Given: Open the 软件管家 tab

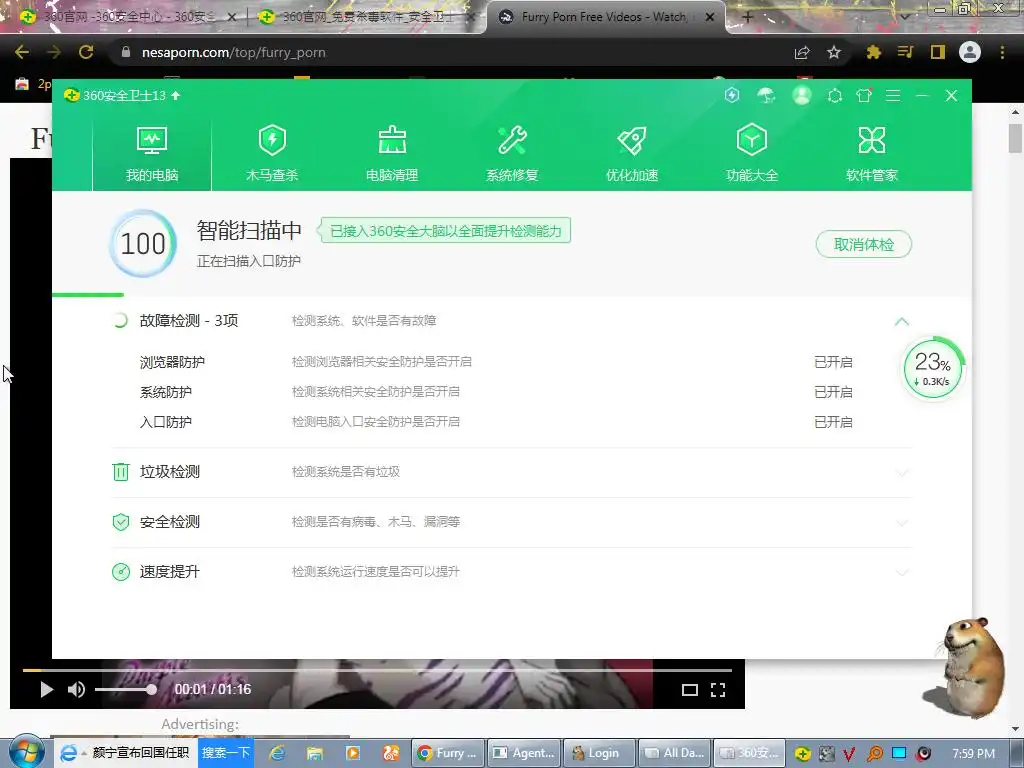Looking at the screenshot, I should [x=872, y=153].
